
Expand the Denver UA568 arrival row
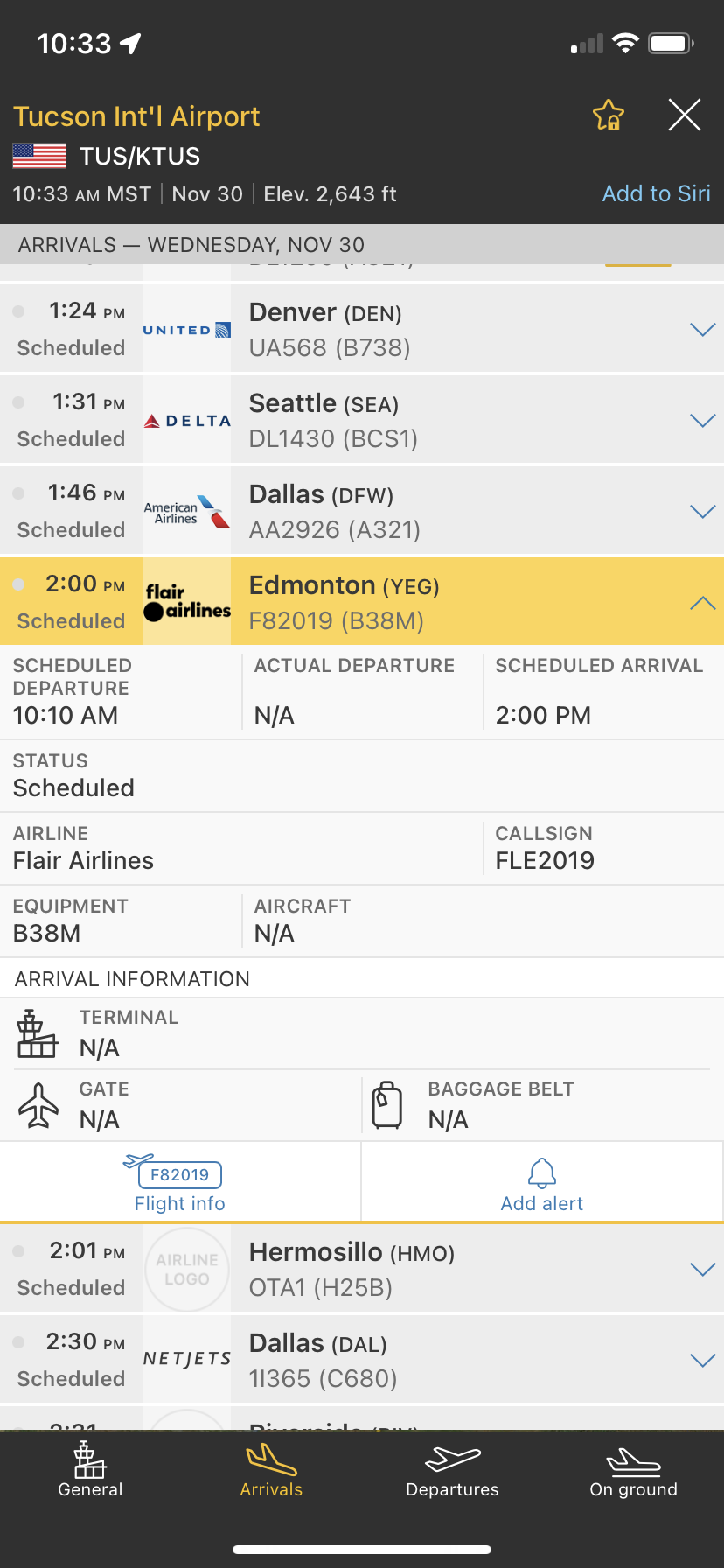click(x=702, y=330)
